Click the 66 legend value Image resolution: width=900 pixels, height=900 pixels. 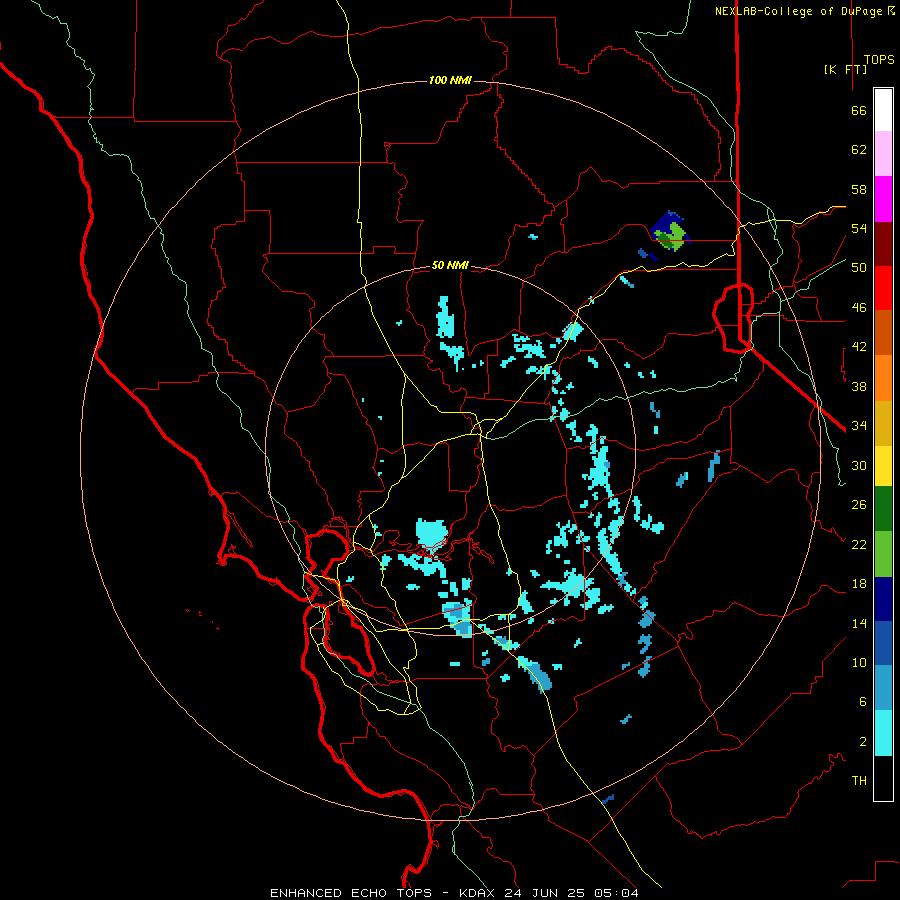859,111
